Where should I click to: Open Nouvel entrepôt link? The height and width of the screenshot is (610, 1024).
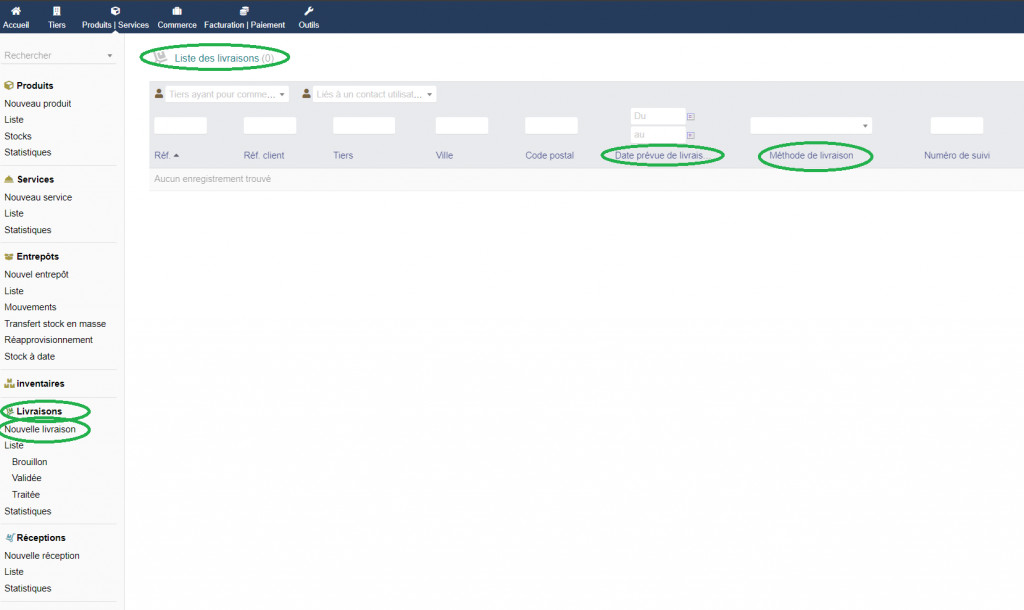click(x=37, y=274)
